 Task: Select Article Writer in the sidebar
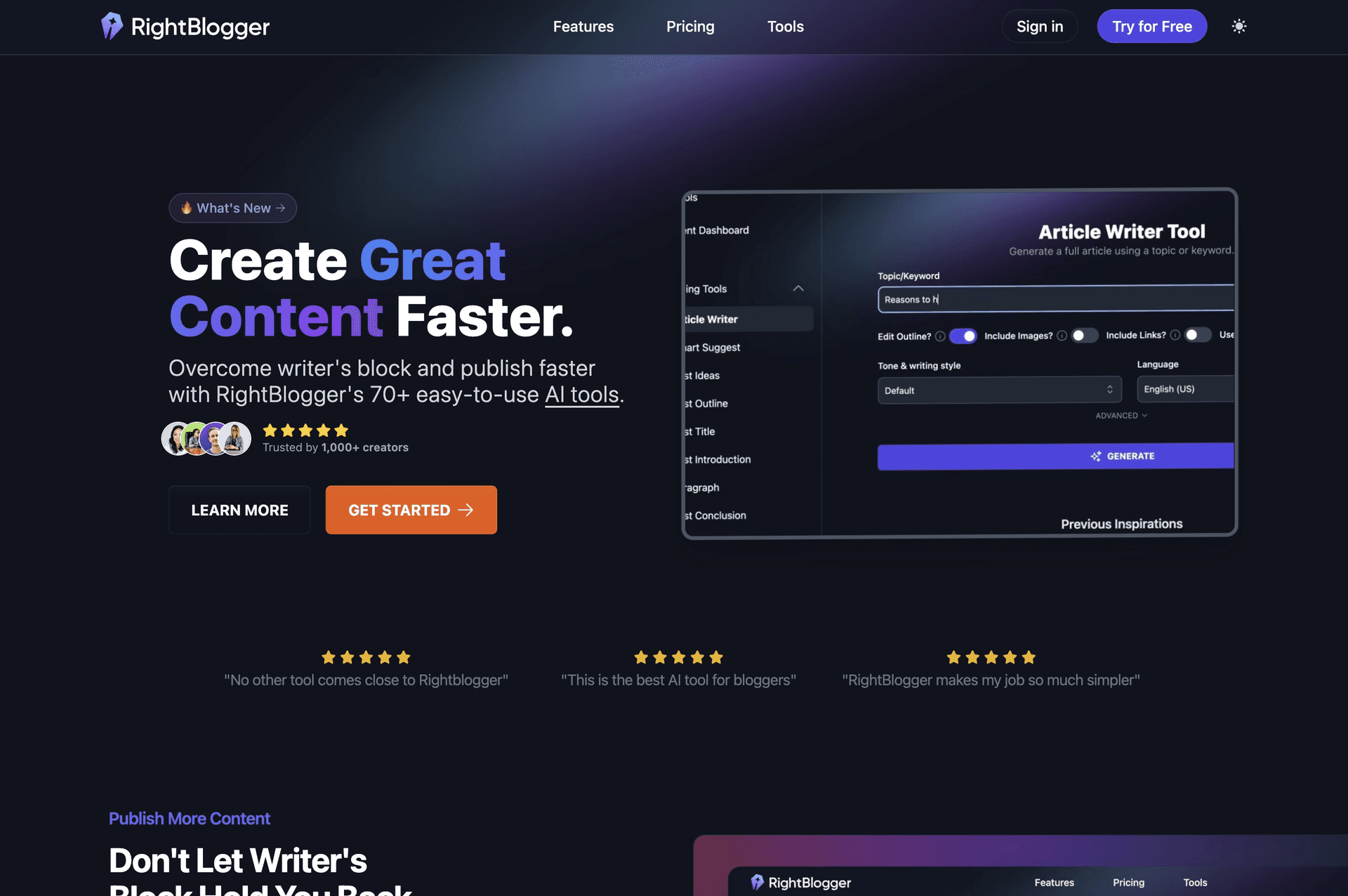(x=748, y=319)
